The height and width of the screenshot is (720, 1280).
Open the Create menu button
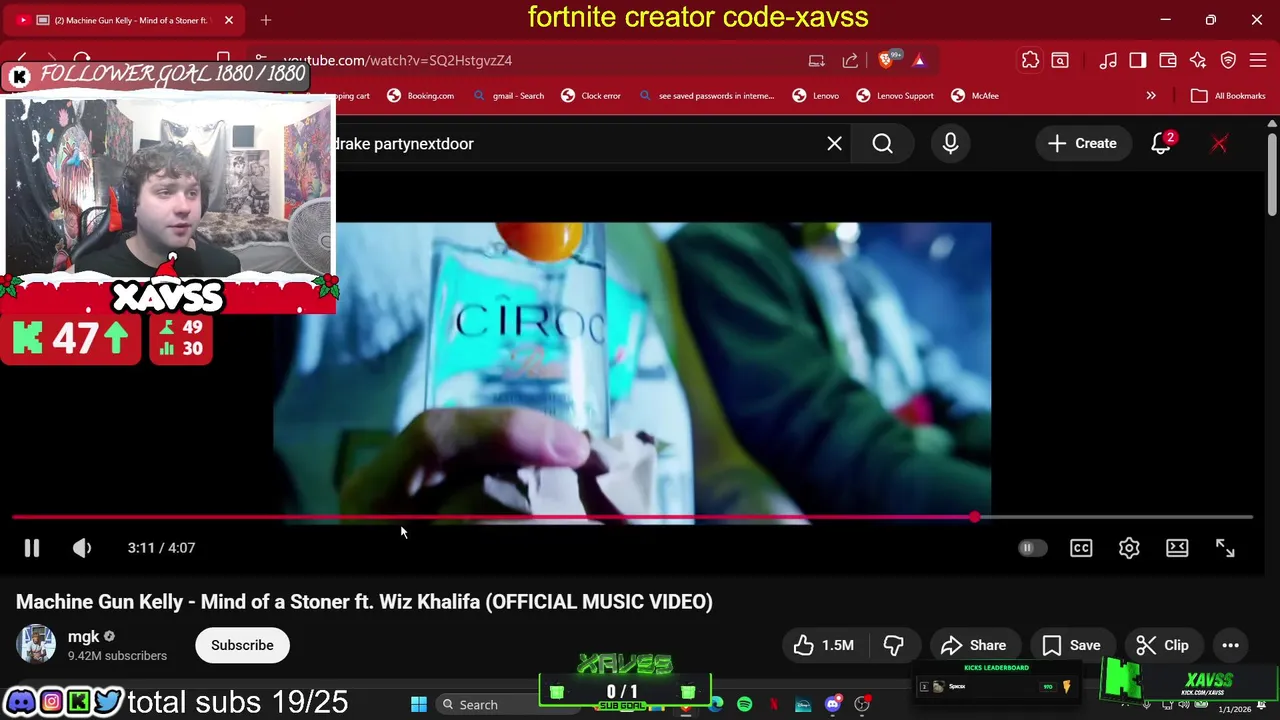point(1082,144)
